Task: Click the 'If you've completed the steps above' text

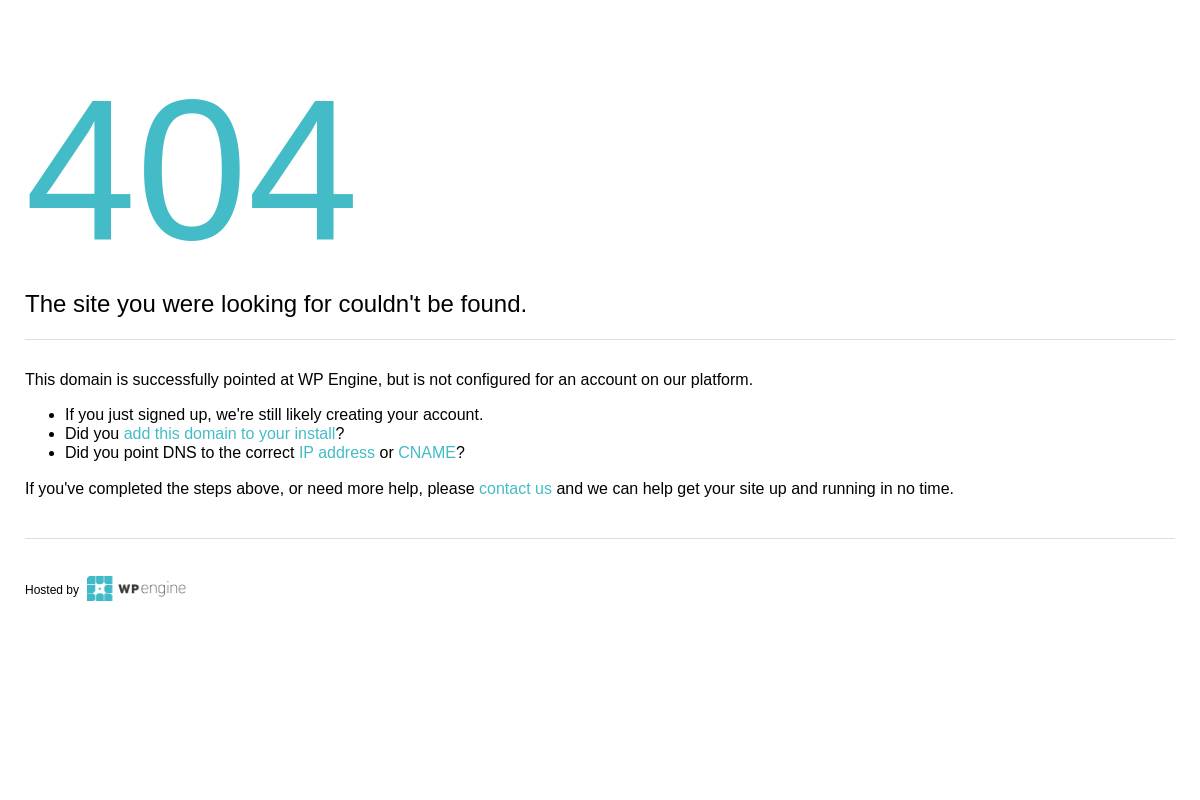Action: click(x=250, y=488)
